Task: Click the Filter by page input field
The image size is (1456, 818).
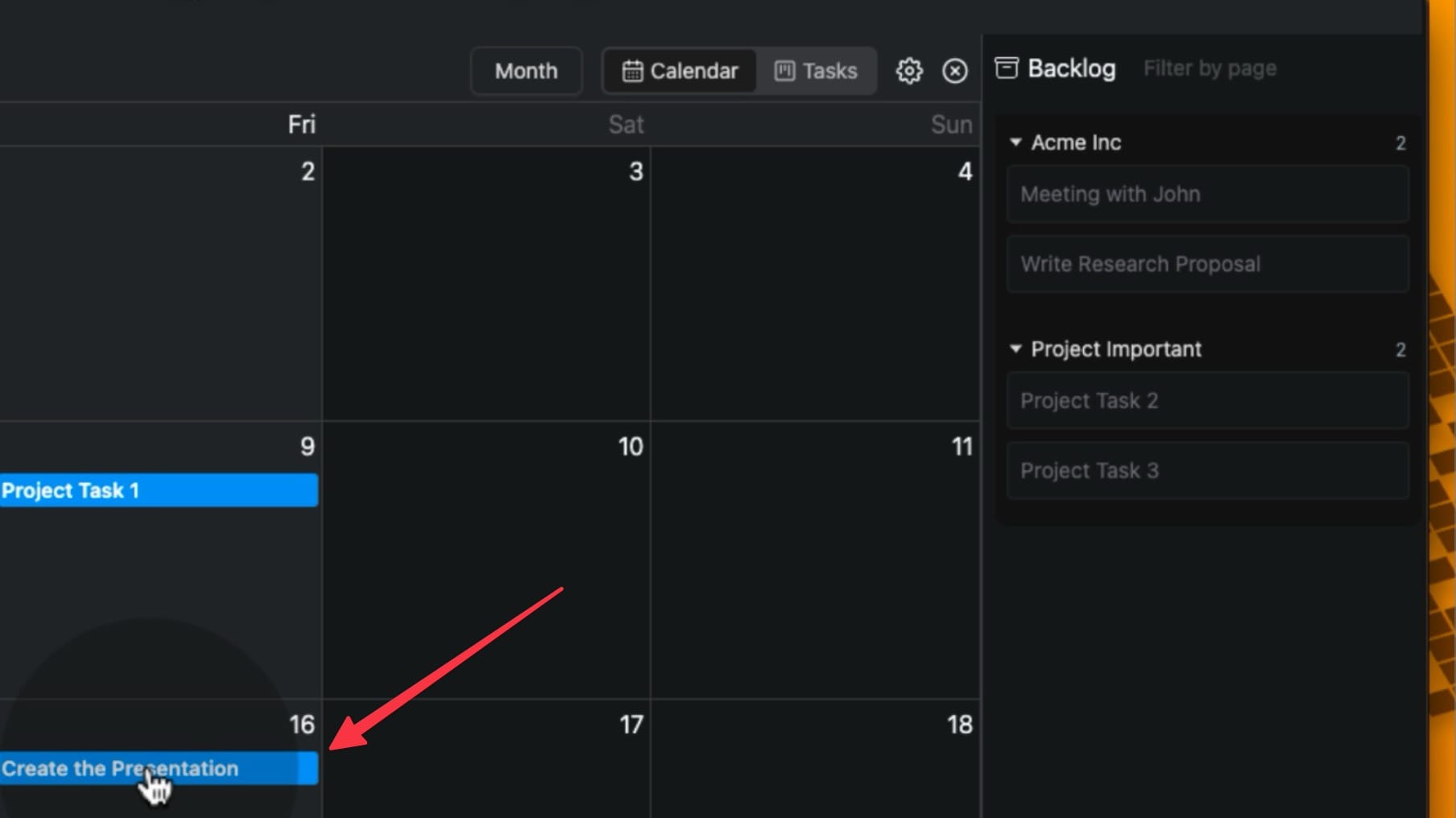Action: click(x=1209, y=68)
